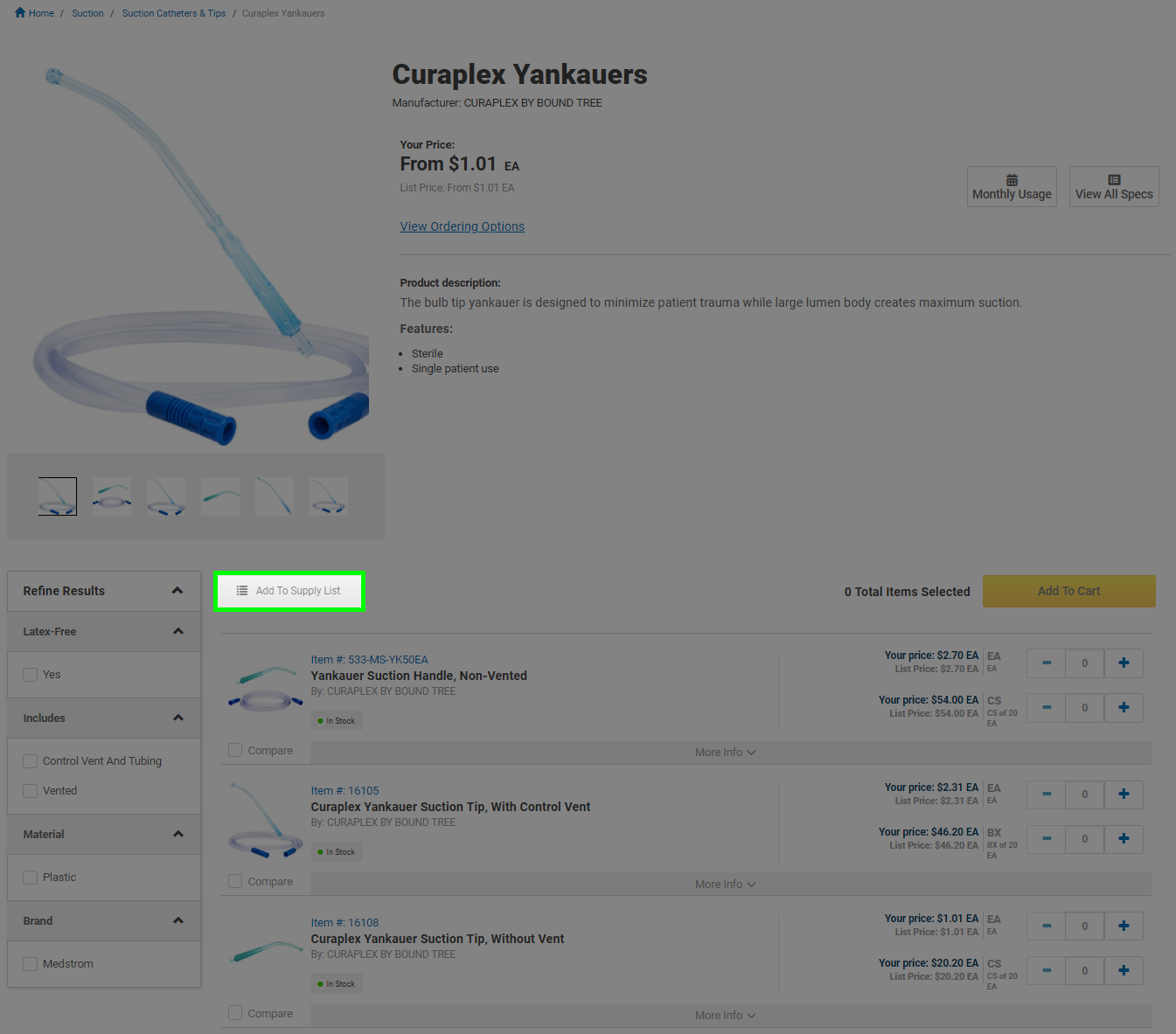Screen dimensions: 1176x1034
Task: Collapse the Brand filter section
Action: click(178, 920)
